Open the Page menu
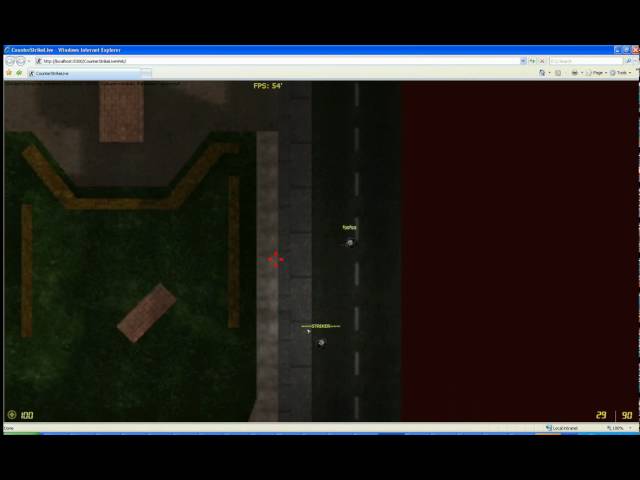 (597, 73)
